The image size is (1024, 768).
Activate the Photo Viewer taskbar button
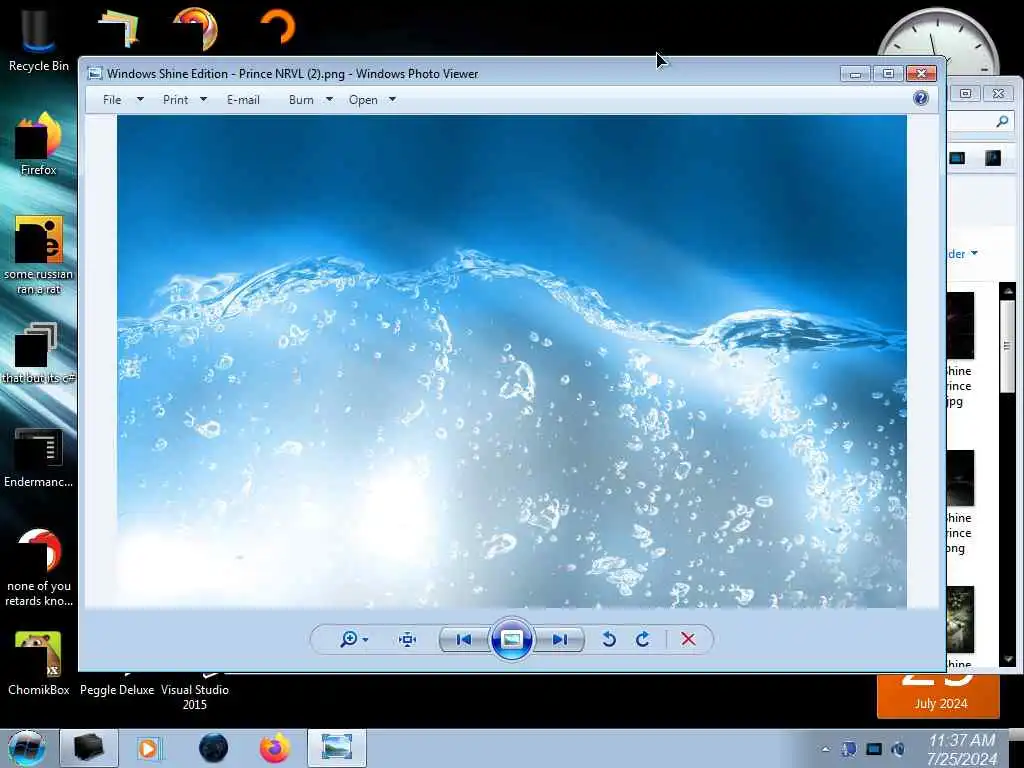[x=336, y=748]
